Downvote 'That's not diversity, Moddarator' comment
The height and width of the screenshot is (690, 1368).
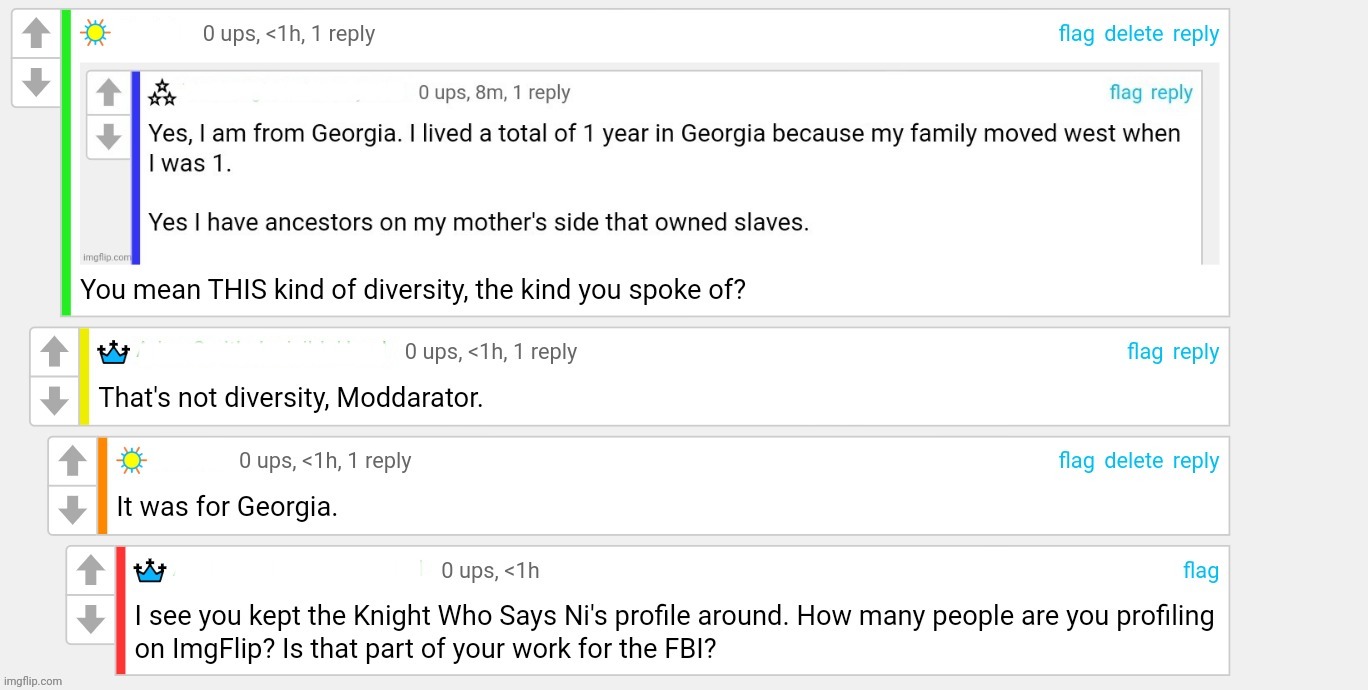coord(54,399)
